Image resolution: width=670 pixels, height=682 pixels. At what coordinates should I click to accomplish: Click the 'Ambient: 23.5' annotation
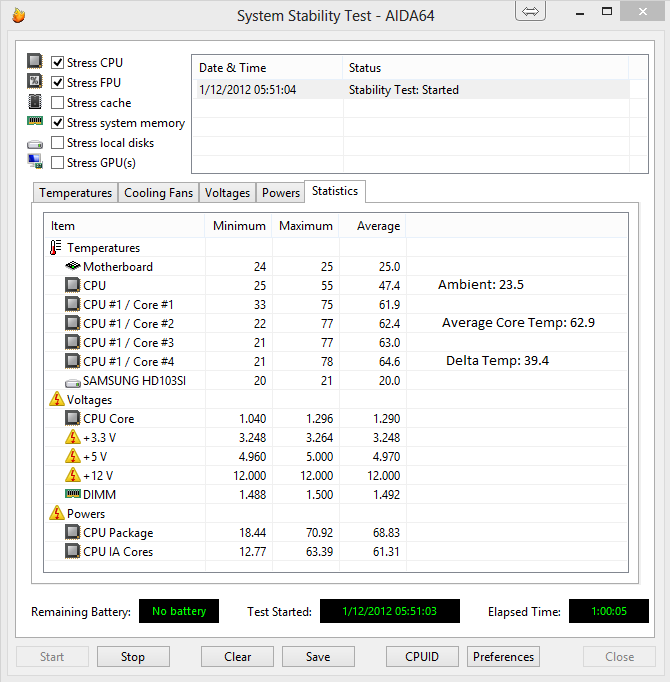pyautogui.click(x=481, y=284)
